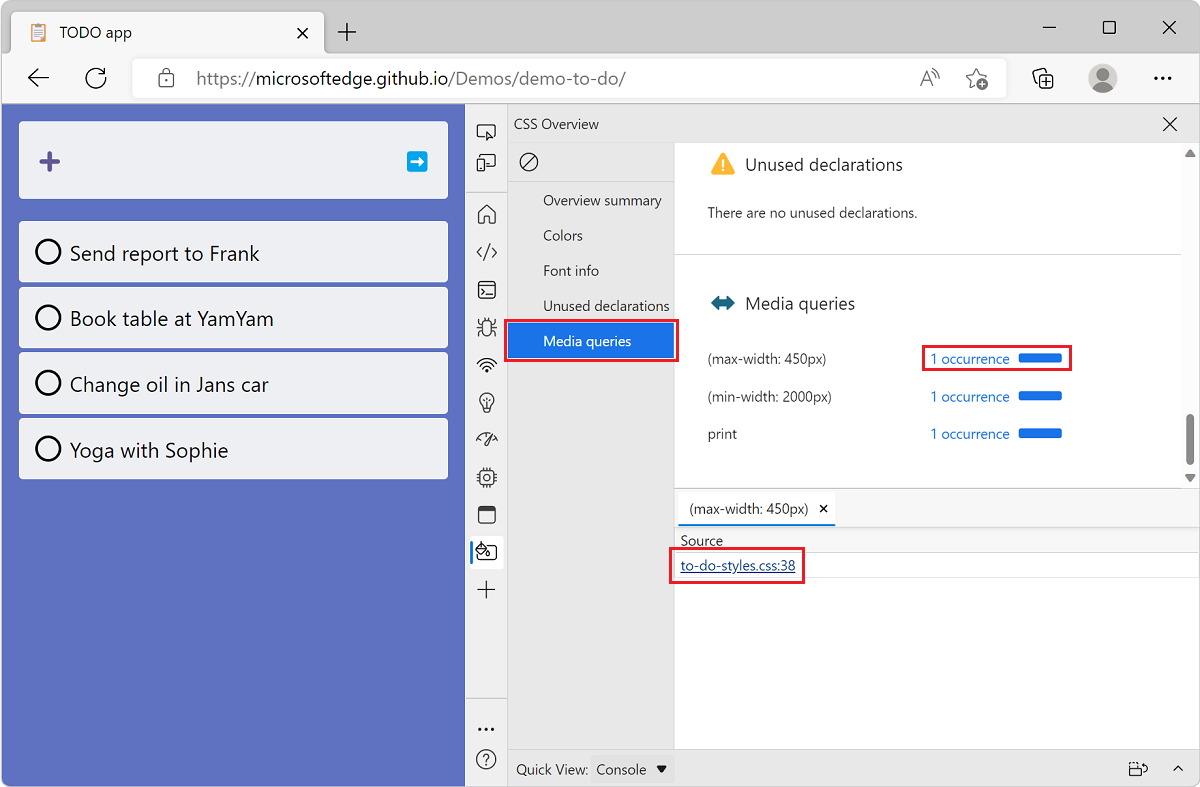Toggle the device emulation tool
1200x787 pixels.
486,162
